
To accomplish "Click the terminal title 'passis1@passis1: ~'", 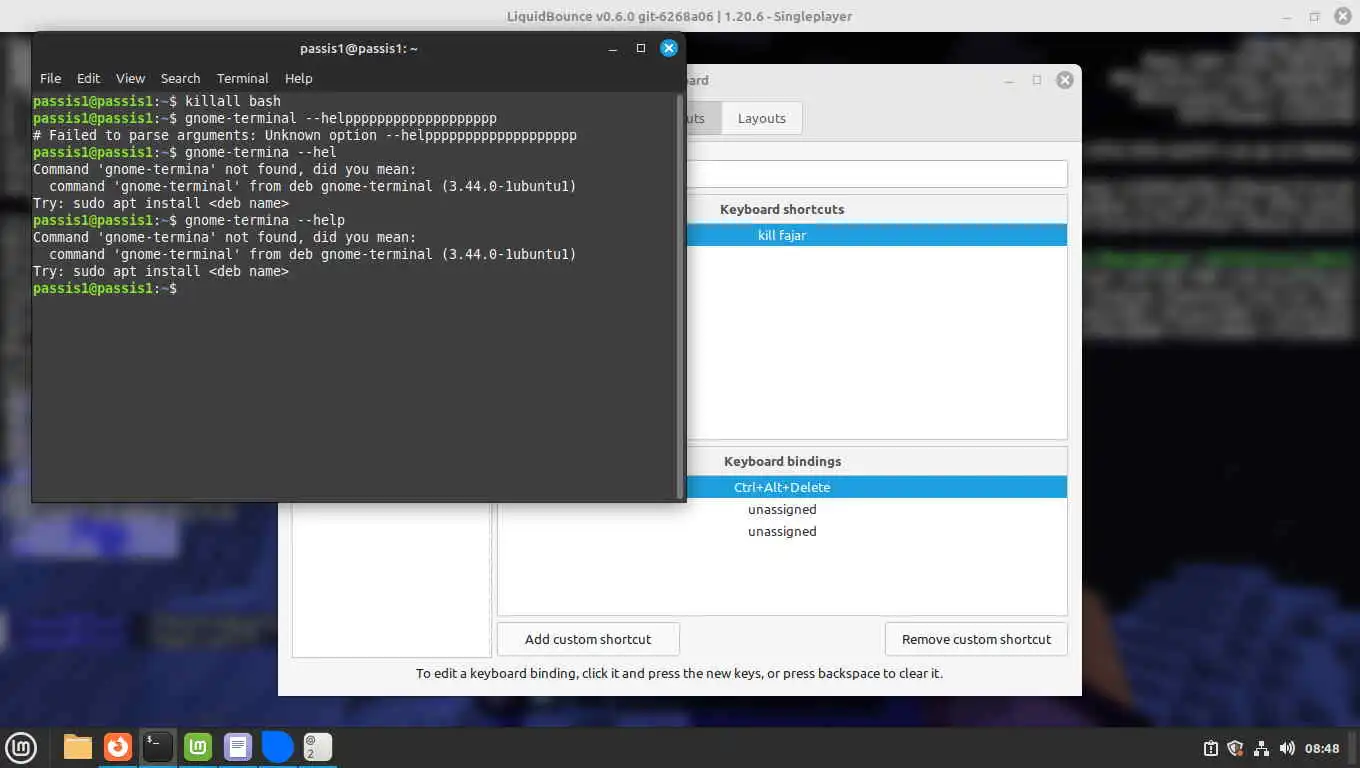I will tap(359, 48).
